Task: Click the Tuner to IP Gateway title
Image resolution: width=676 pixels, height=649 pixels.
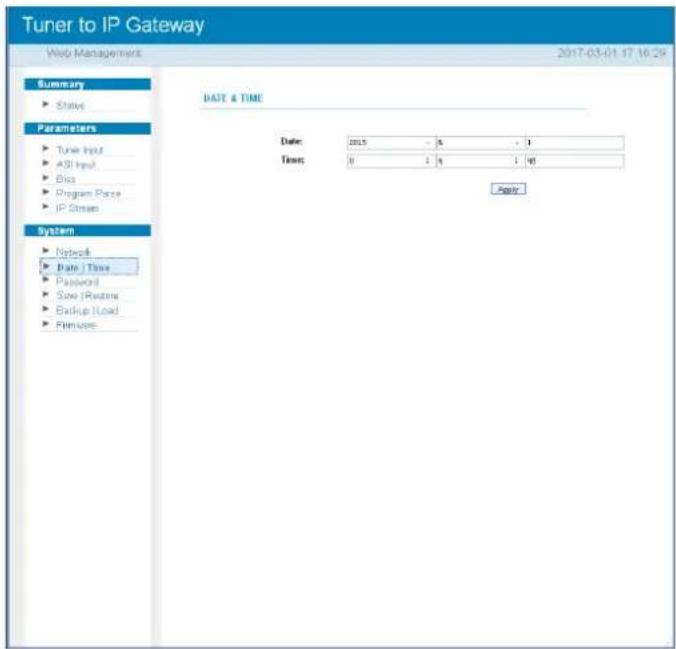Action: (x=113, y=25)
